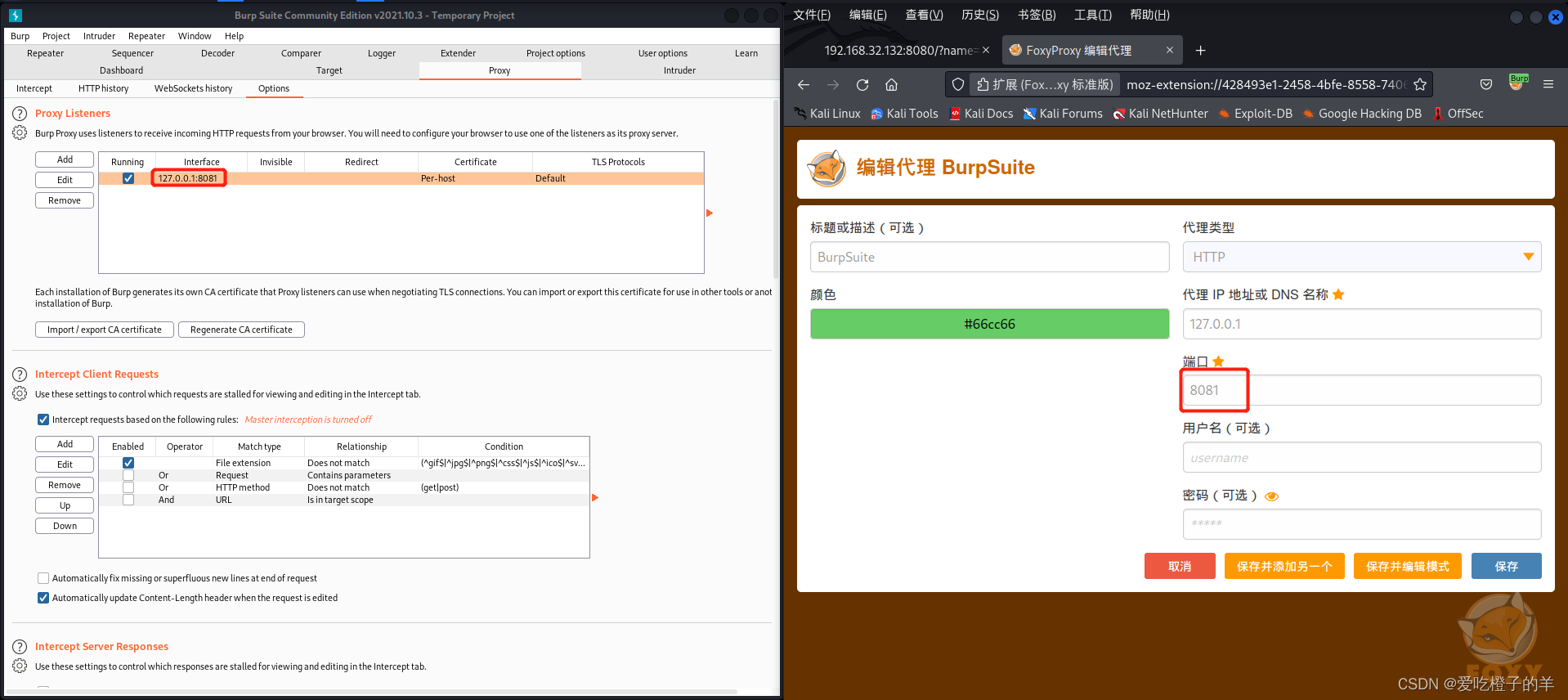Go to Firefox home page
This screenshot has height=700, width=1568.
point(892,84)
